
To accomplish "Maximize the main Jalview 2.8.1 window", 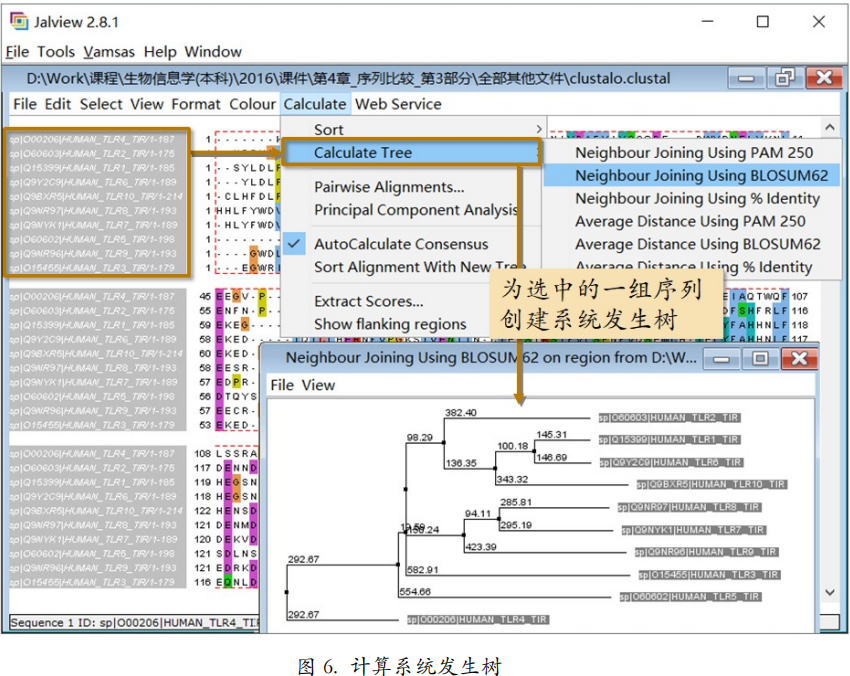I will tap(763, 22).
